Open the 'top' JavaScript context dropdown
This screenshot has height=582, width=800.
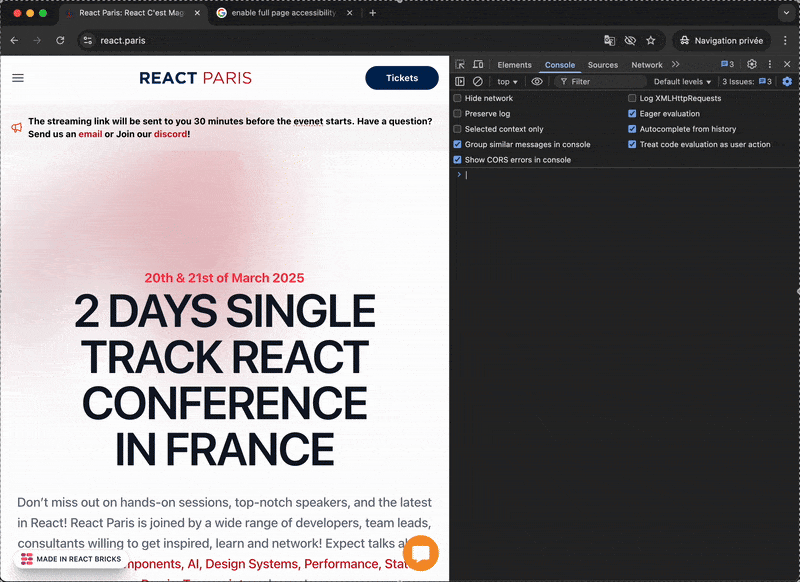(x=507, y=82)
